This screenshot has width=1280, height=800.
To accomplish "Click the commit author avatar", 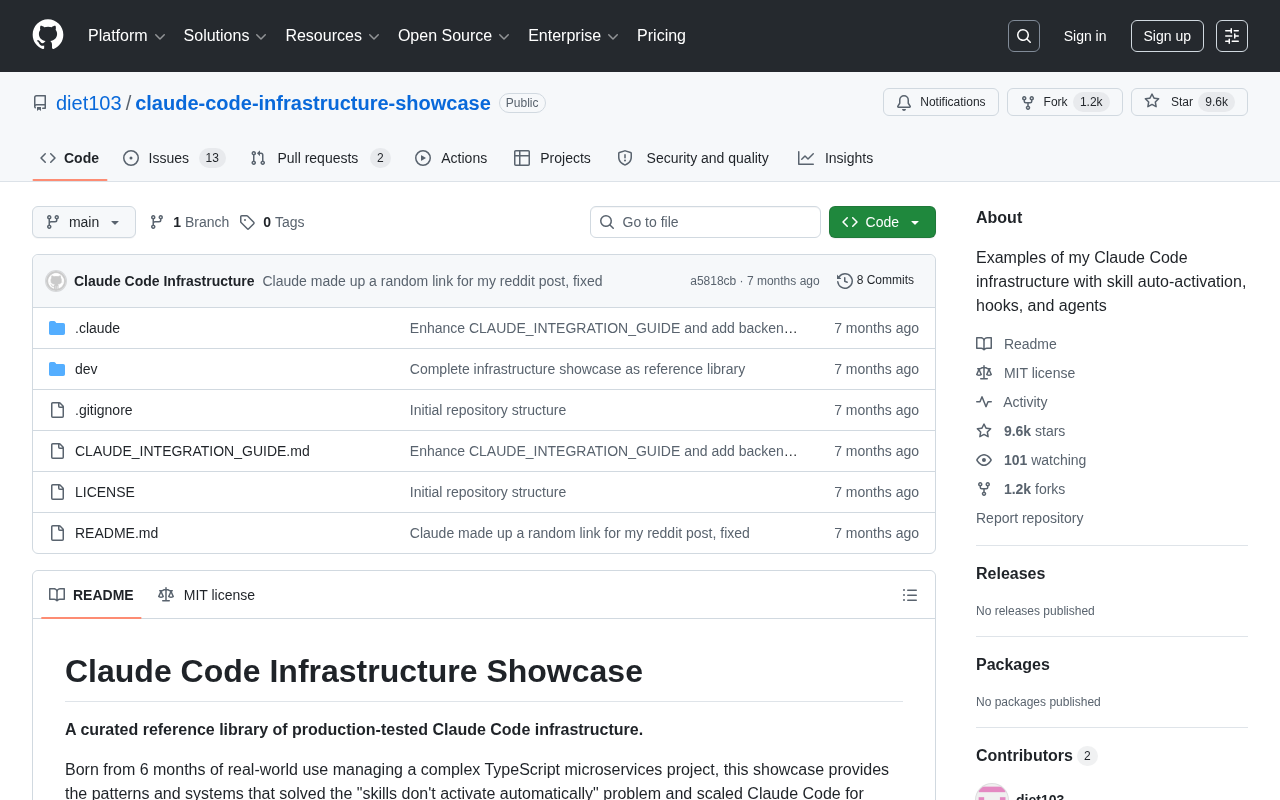I will click(56, 281).
